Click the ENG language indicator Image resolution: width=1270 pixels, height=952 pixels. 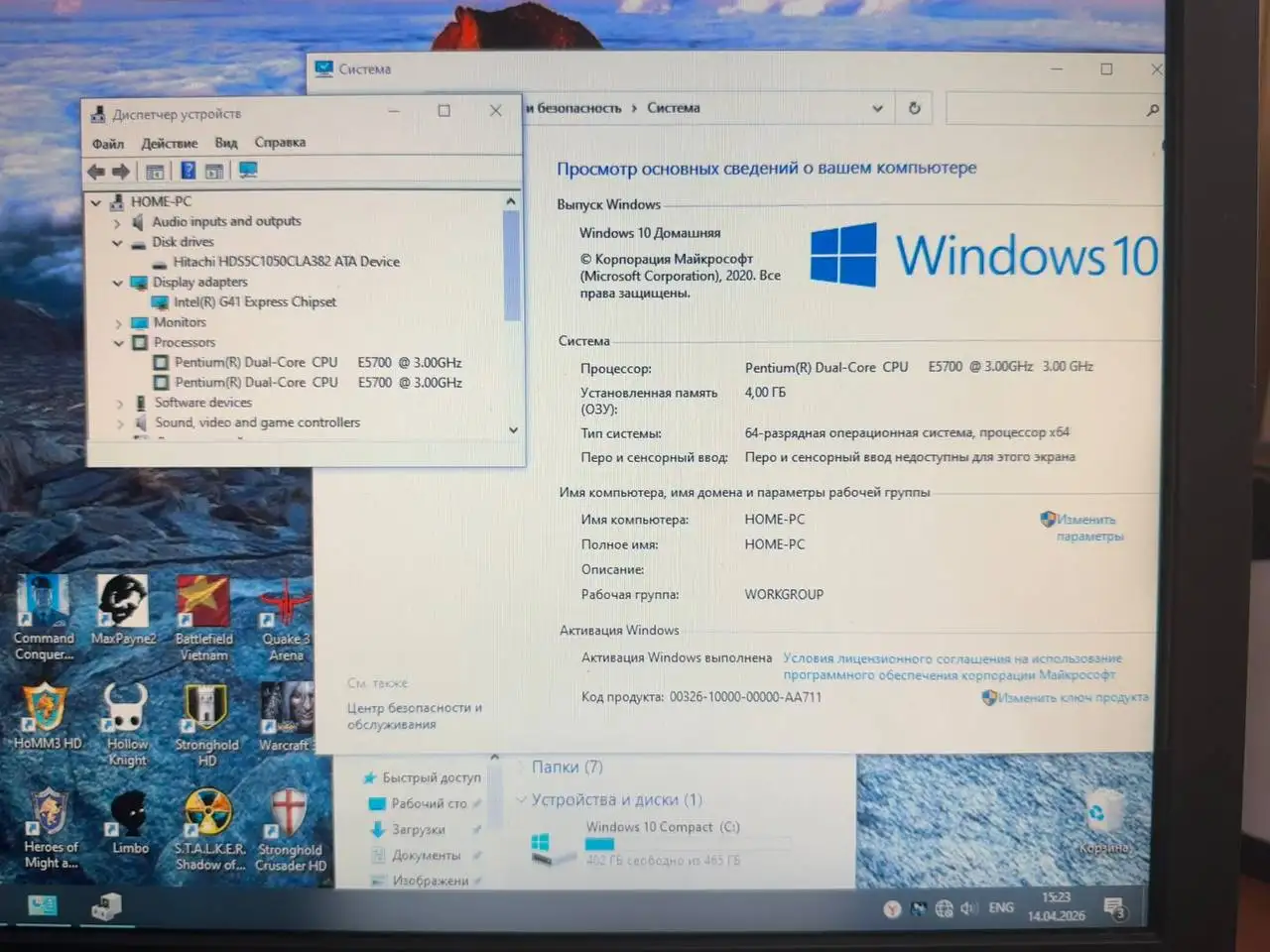(1000, 907)
